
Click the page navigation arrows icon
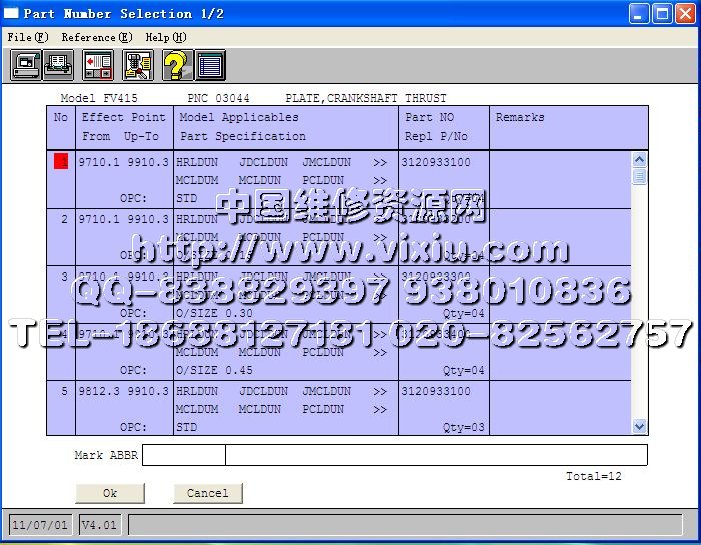pos(98,66)
